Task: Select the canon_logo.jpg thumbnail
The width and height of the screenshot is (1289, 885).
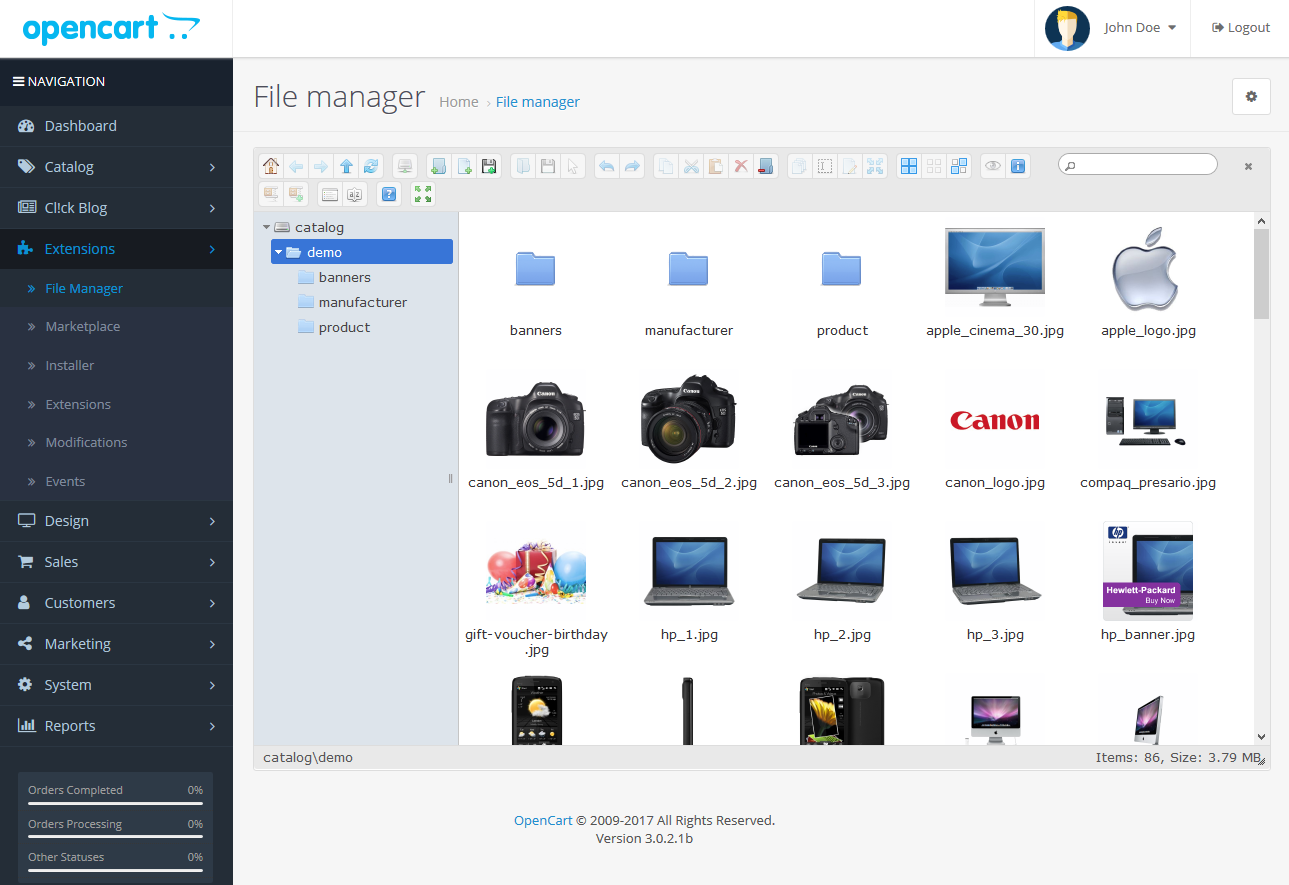Action: pyautogui.click(x=995, y=421)
